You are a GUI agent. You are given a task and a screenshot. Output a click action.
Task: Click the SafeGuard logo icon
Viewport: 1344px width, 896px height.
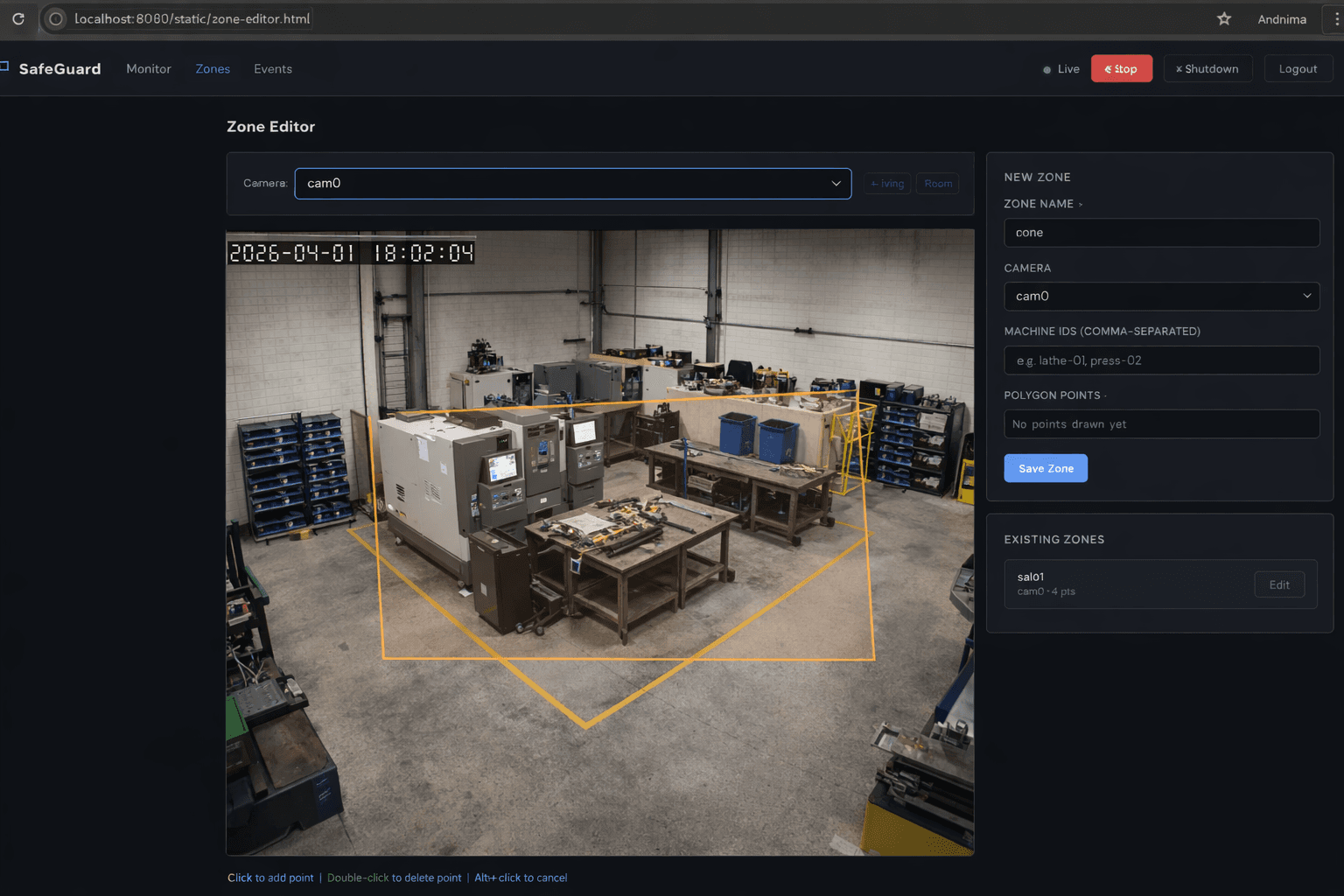tap(4, 66)
